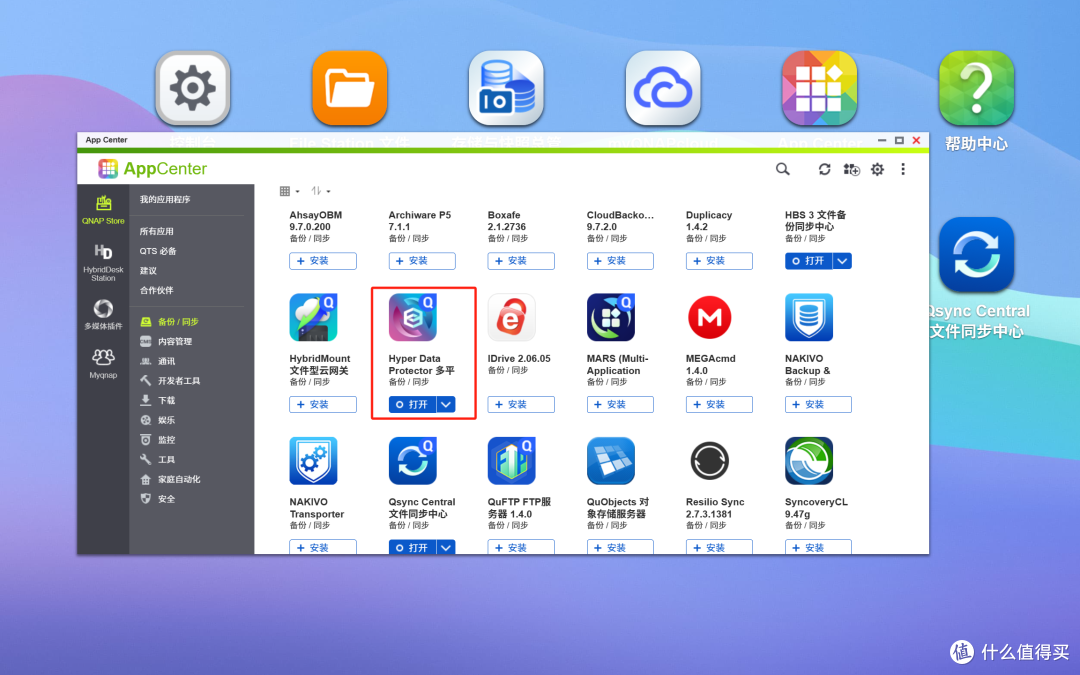Open the multimedia plugins sidebar section
This screenshot has height=675, width=1080.
(x=103, y=314)
